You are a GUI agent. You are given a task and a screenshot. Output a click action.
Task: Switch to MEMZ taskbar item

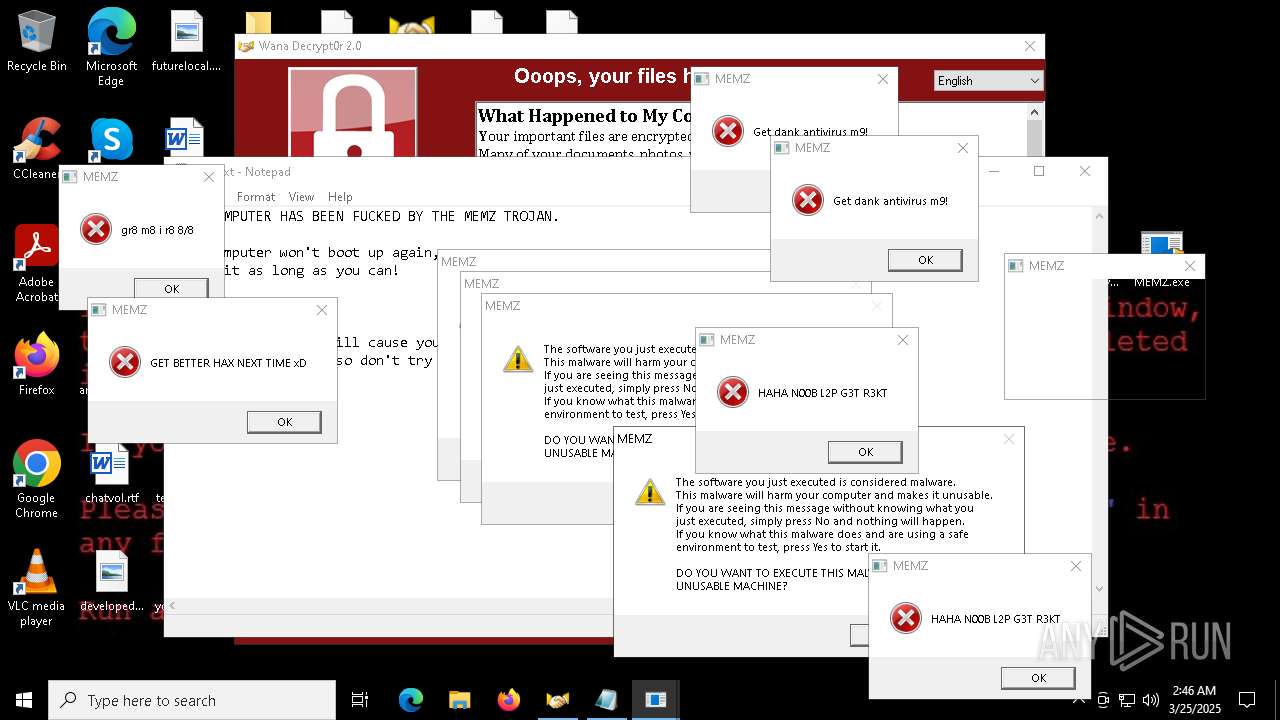[x=656, y=700]
